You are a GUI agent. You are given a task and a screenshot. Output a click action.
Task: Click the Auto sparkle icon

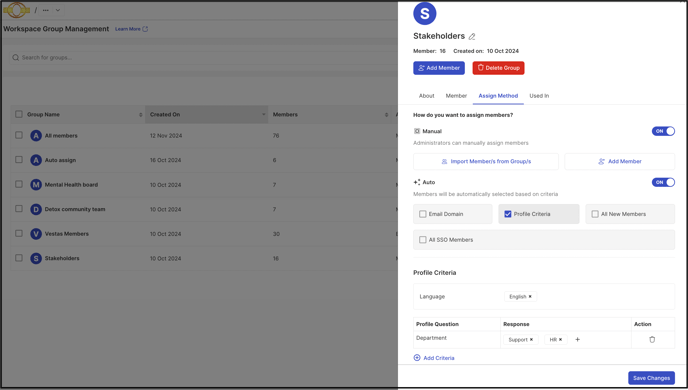coord(417,182)
